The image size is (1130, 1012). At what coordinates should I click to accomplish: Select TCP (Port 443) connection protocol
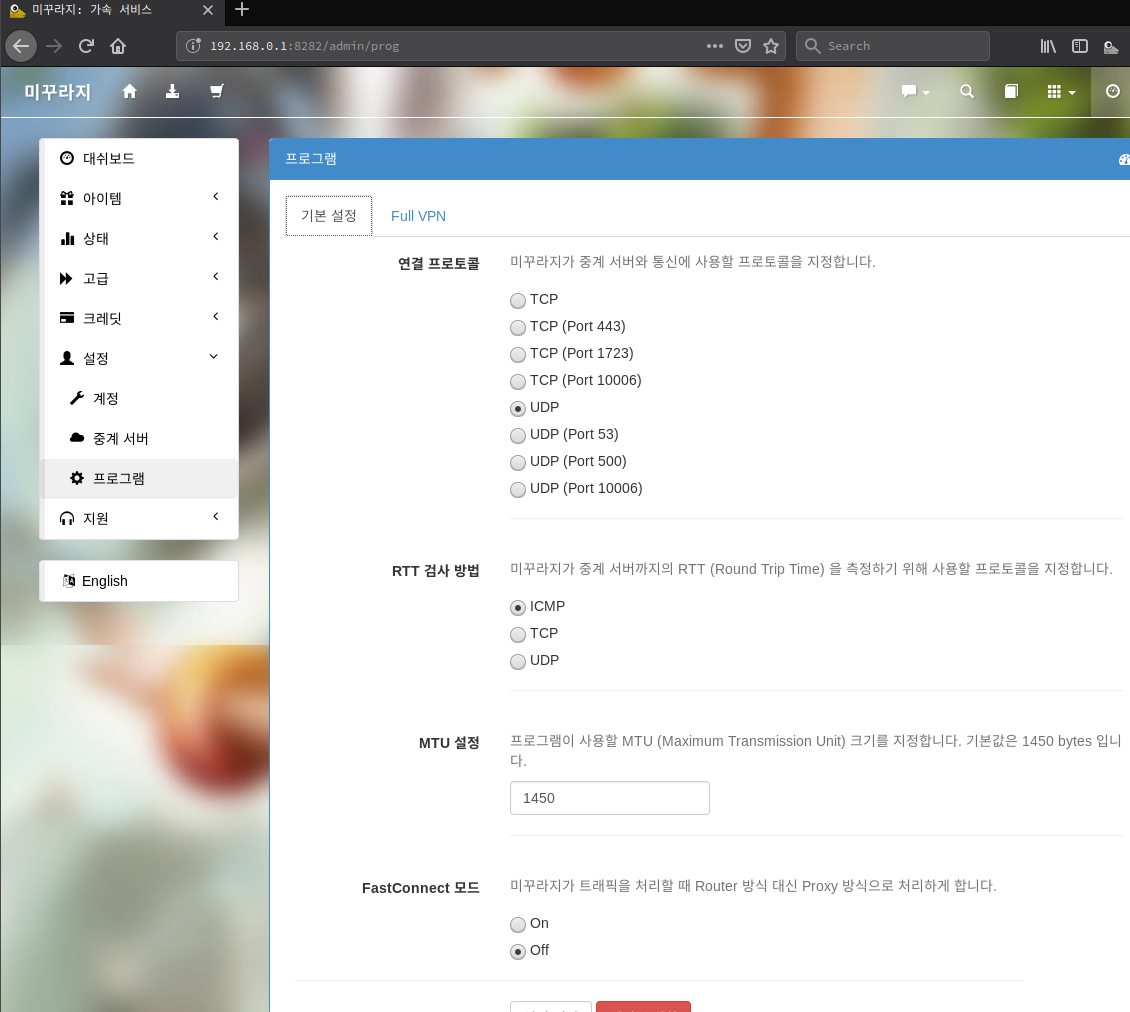(x=518, y=327)
